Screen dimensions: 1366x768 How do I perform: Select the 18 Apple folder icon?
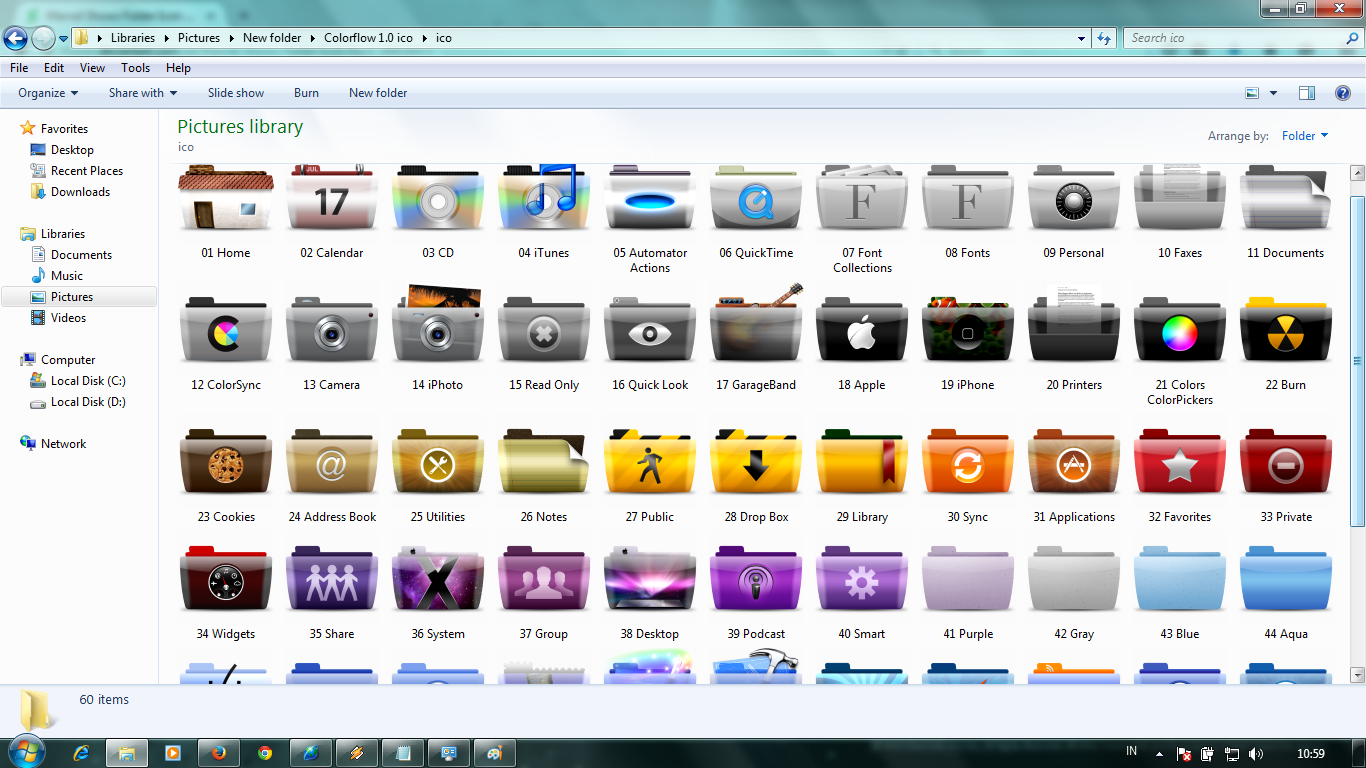(x=862, y=331)
